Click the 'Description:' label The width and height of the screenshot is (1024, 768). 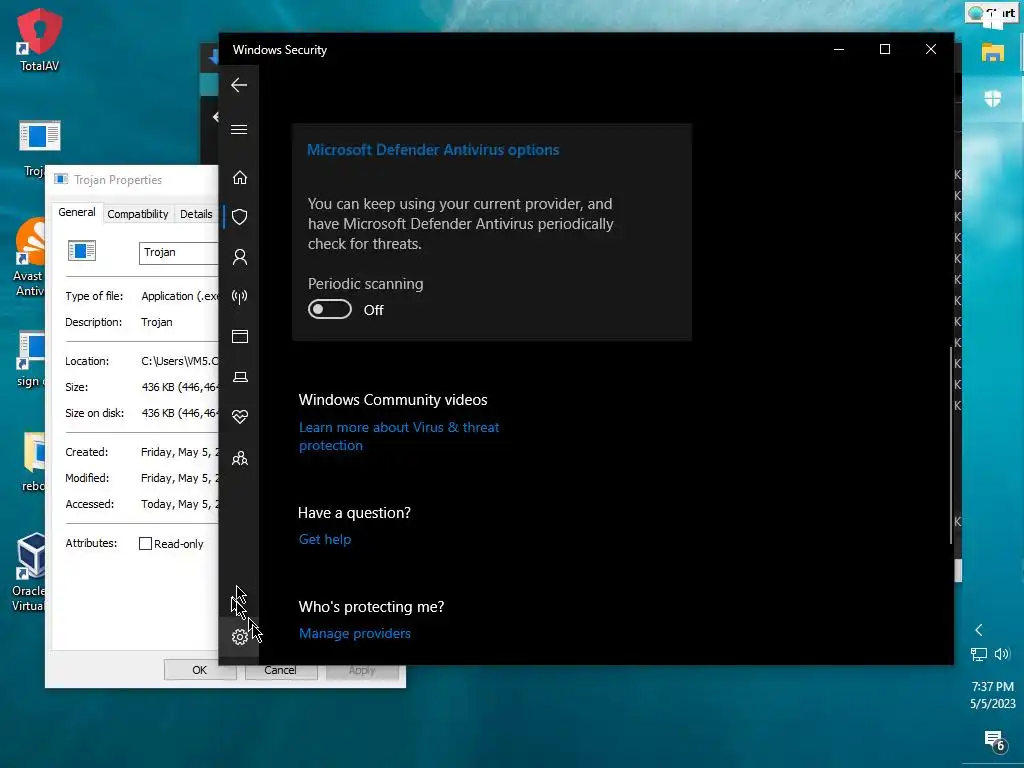pyautogui.click(x=93, y=322)
